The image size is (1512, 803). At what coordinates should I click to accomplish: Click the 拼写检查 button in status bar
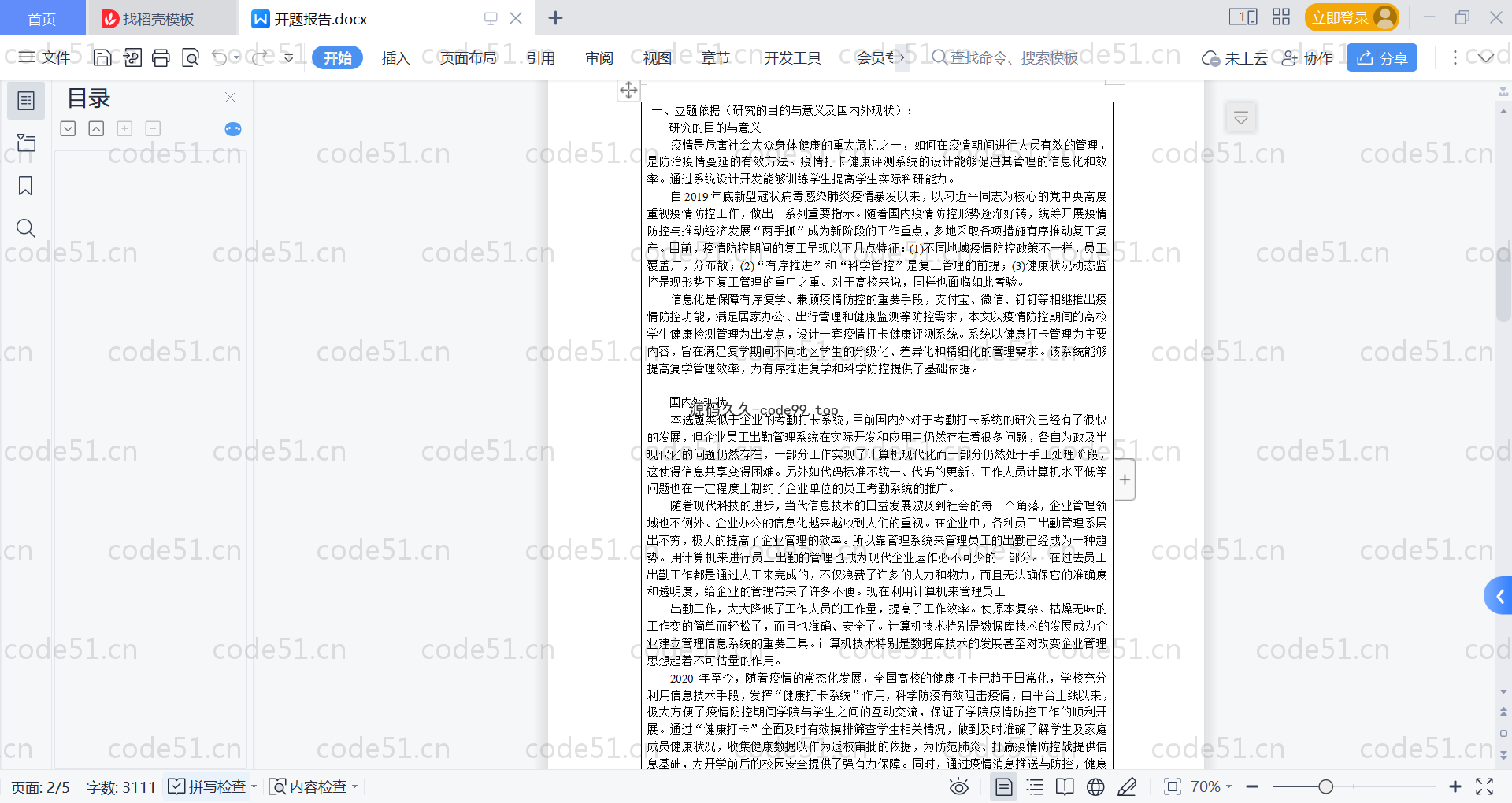pyautogui.click(x=207, y=786)
